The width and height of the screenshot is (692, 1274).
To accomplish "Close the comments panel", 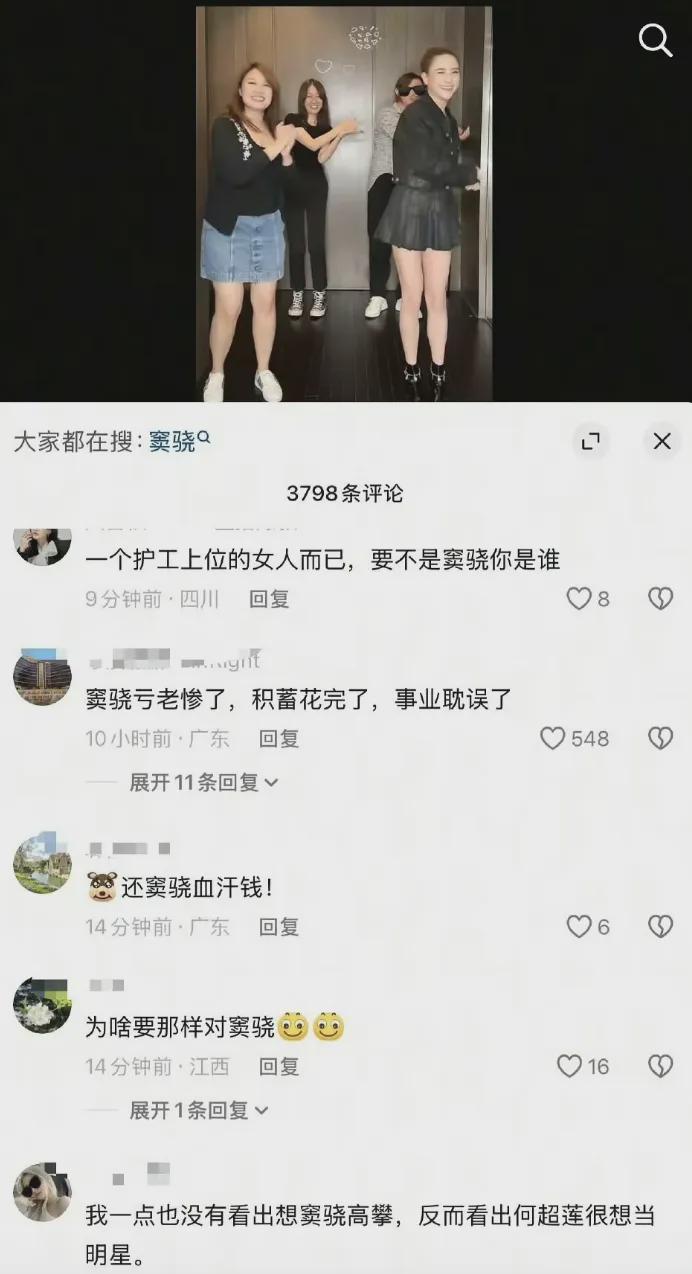I will click(662, 441).
